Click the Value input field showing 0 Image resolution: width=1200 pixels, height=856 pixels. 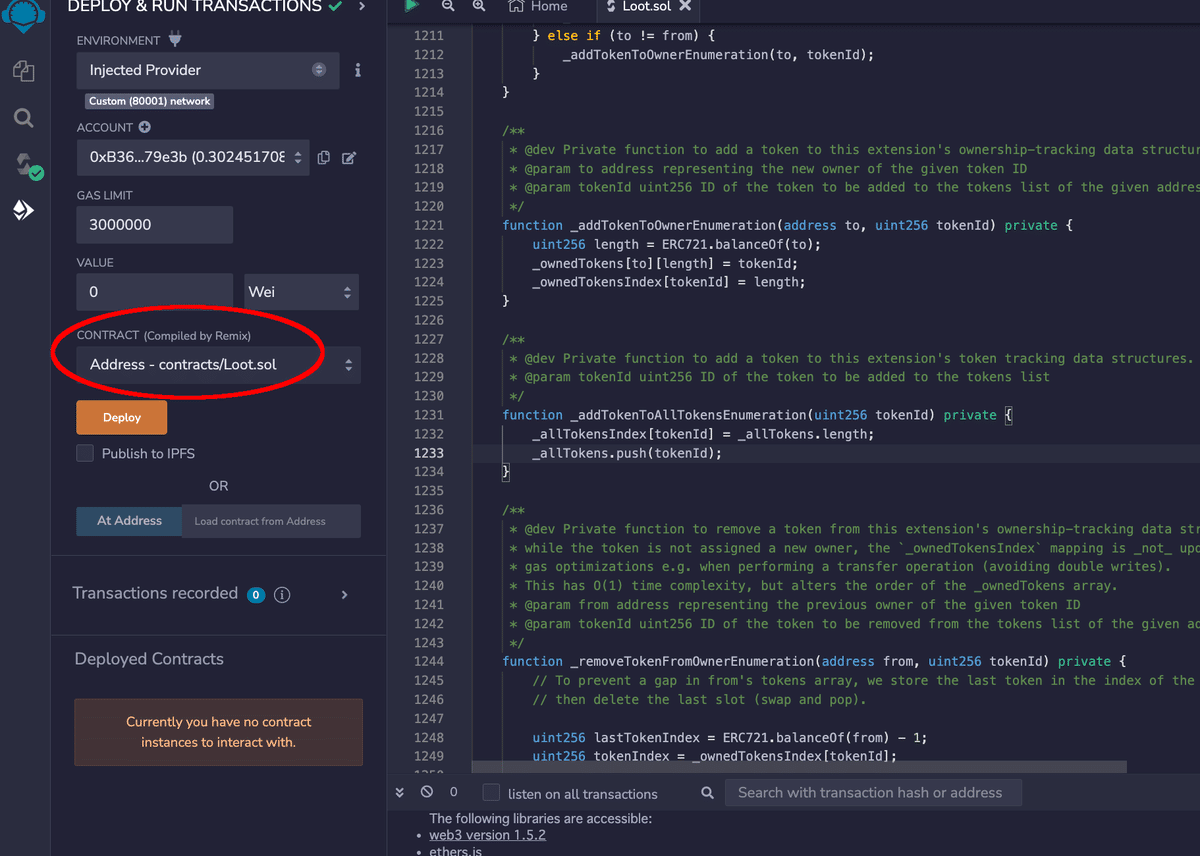pyautogui.click(x=155, y=292)
